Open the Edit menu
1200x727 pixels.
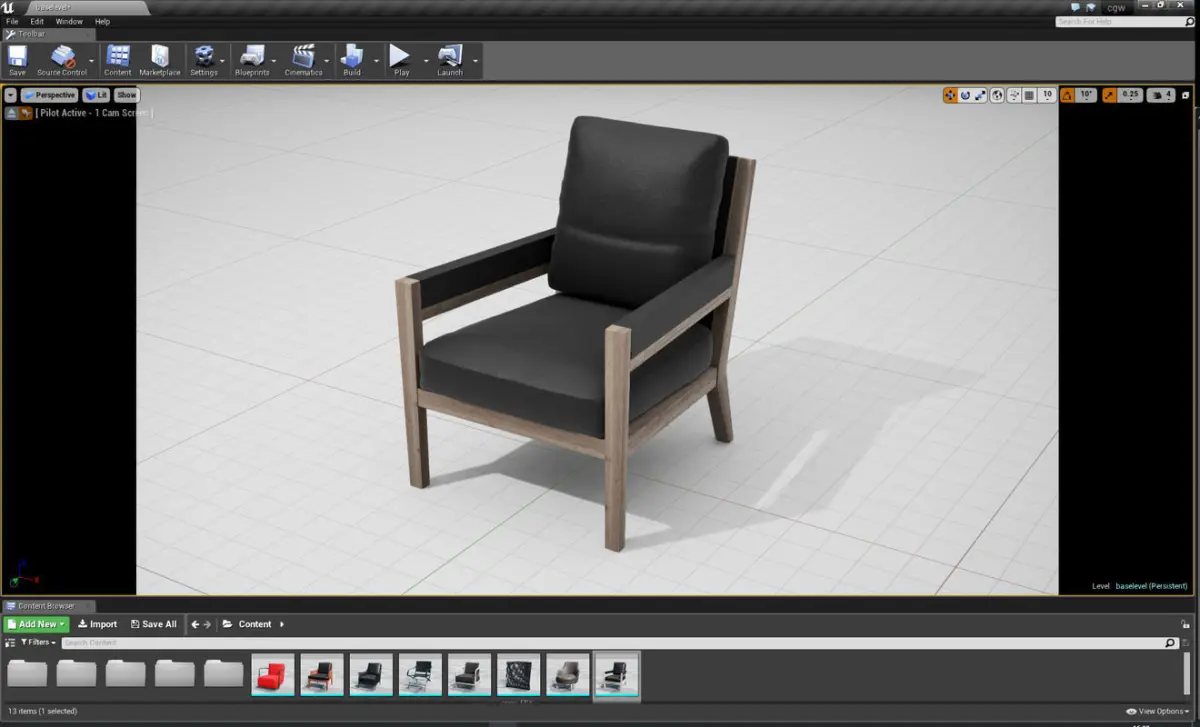coord(37,21)
